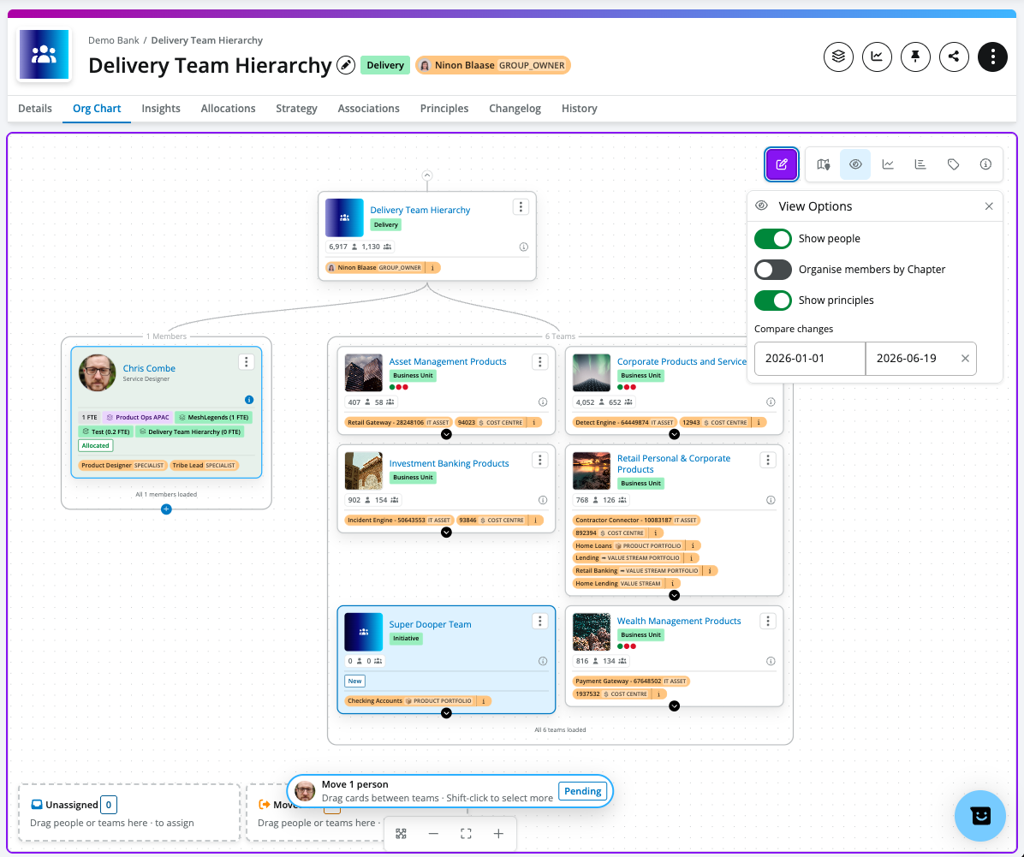
Task: Click the blue info dot on Chris Combe card
Action: [249, 400]
